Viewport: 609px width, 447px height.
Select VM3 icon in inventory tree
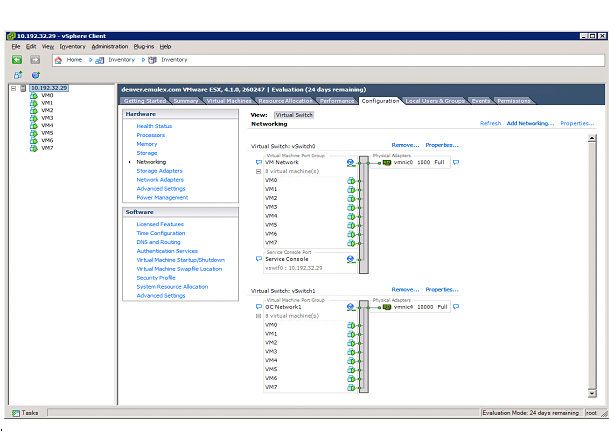pos(34,118)
